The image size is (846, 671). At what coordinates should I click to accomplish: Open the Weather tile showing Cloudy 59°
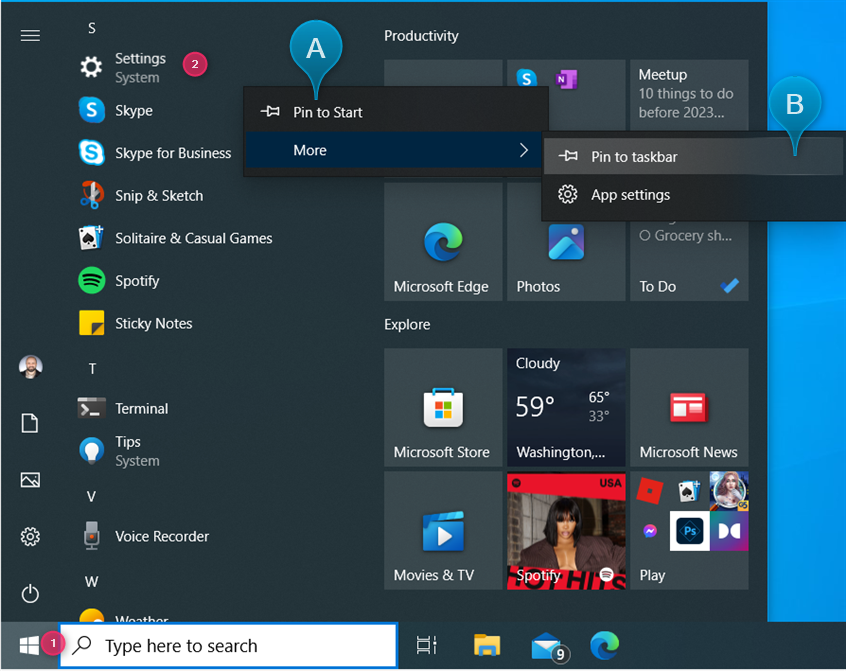point(566,407)
